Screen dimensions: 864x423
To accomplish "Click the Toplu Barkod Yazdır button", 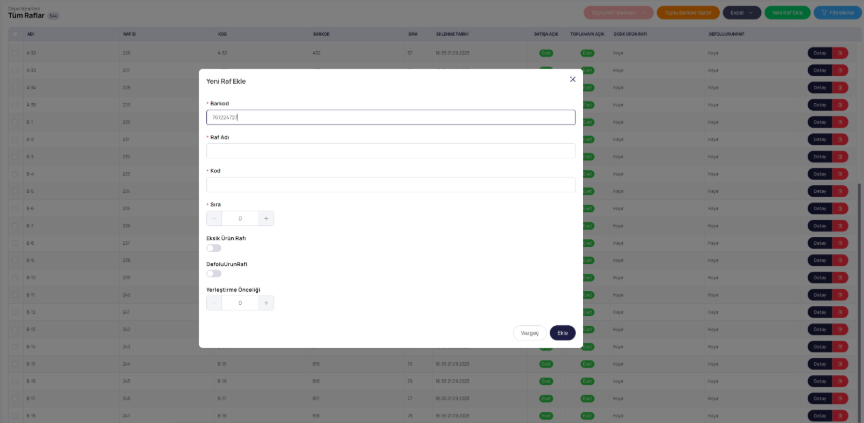I will click(x=688, y=13).
